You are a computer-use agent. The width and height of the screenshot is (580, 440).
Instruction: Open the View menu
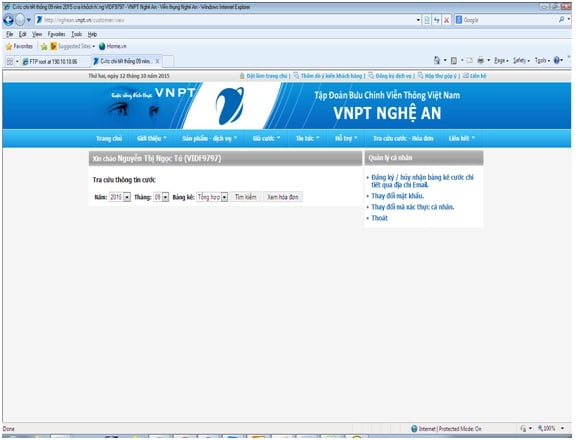point(37,34)
